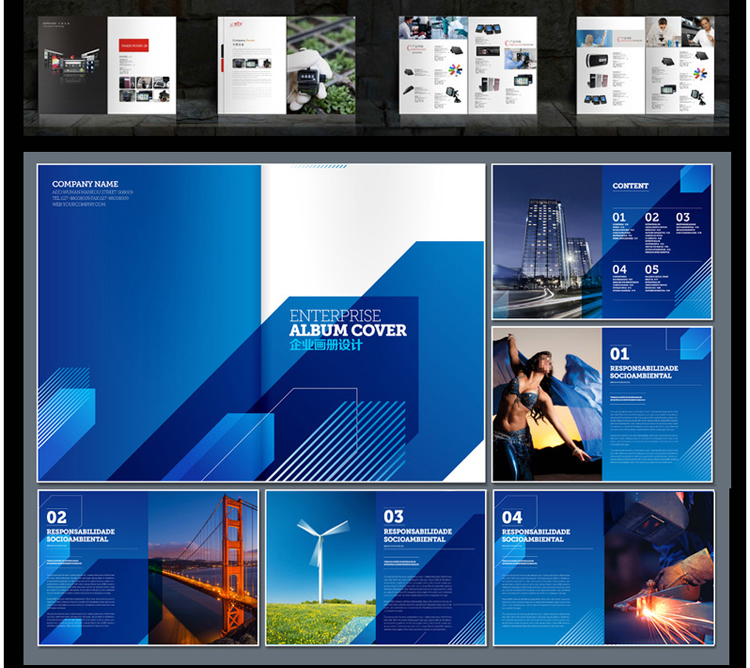The height and width of the screenshot is (668, 750).
Task: Click the third top brochure spread
Action: (x=467, y=68)
